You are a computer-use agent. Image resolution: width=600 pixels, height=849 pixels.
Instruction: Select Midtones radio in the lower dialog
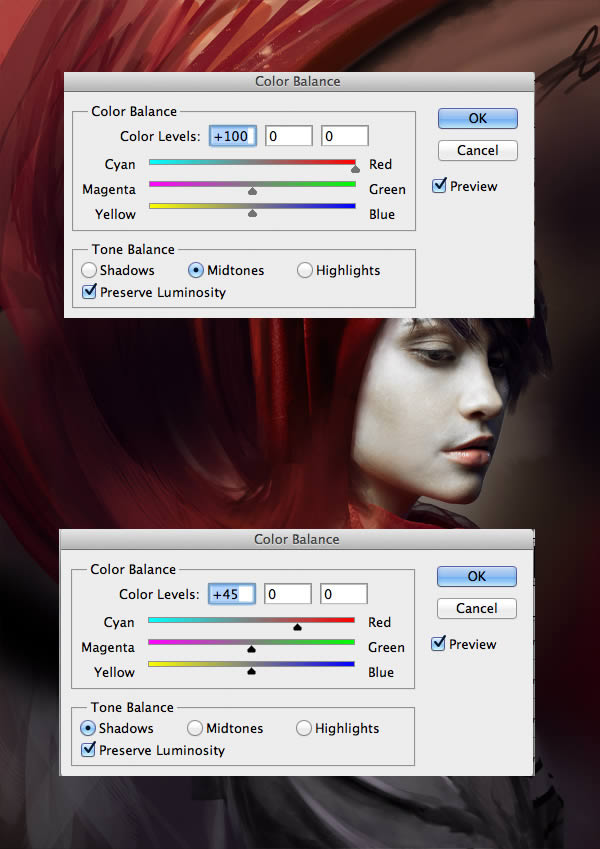(x=195, y=728)
